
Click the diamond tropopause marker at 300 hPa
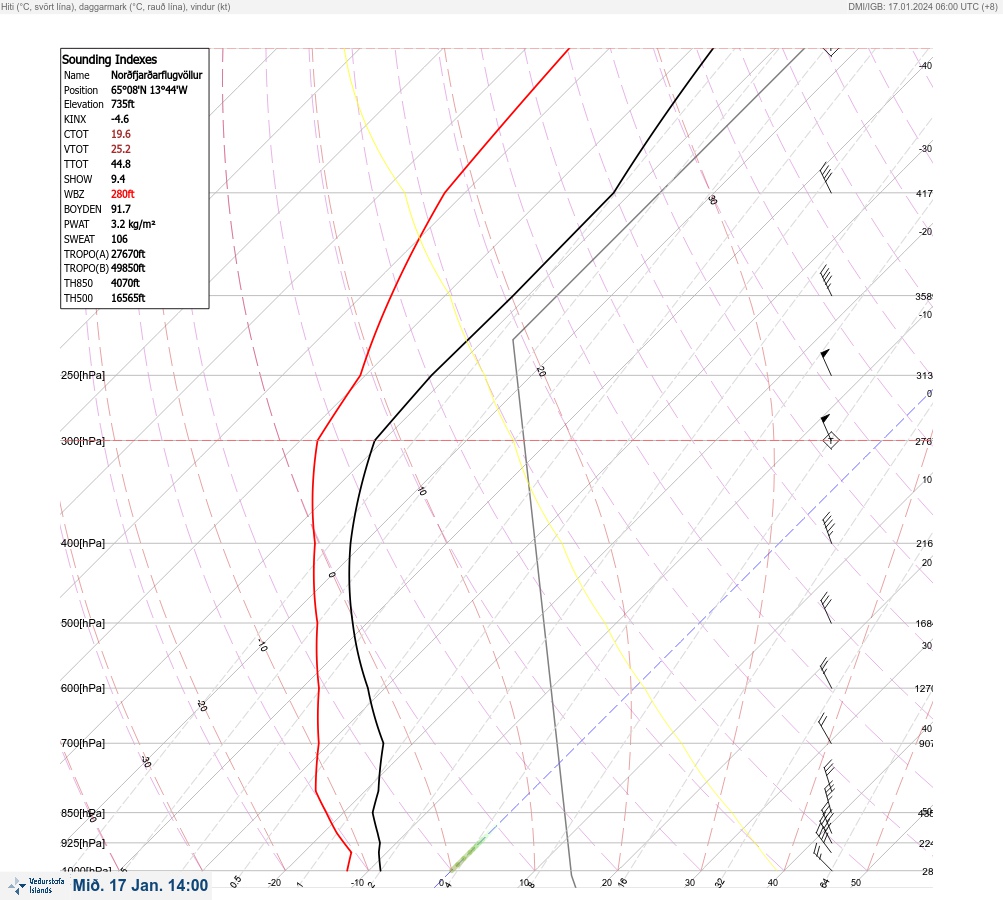point(830,440)
